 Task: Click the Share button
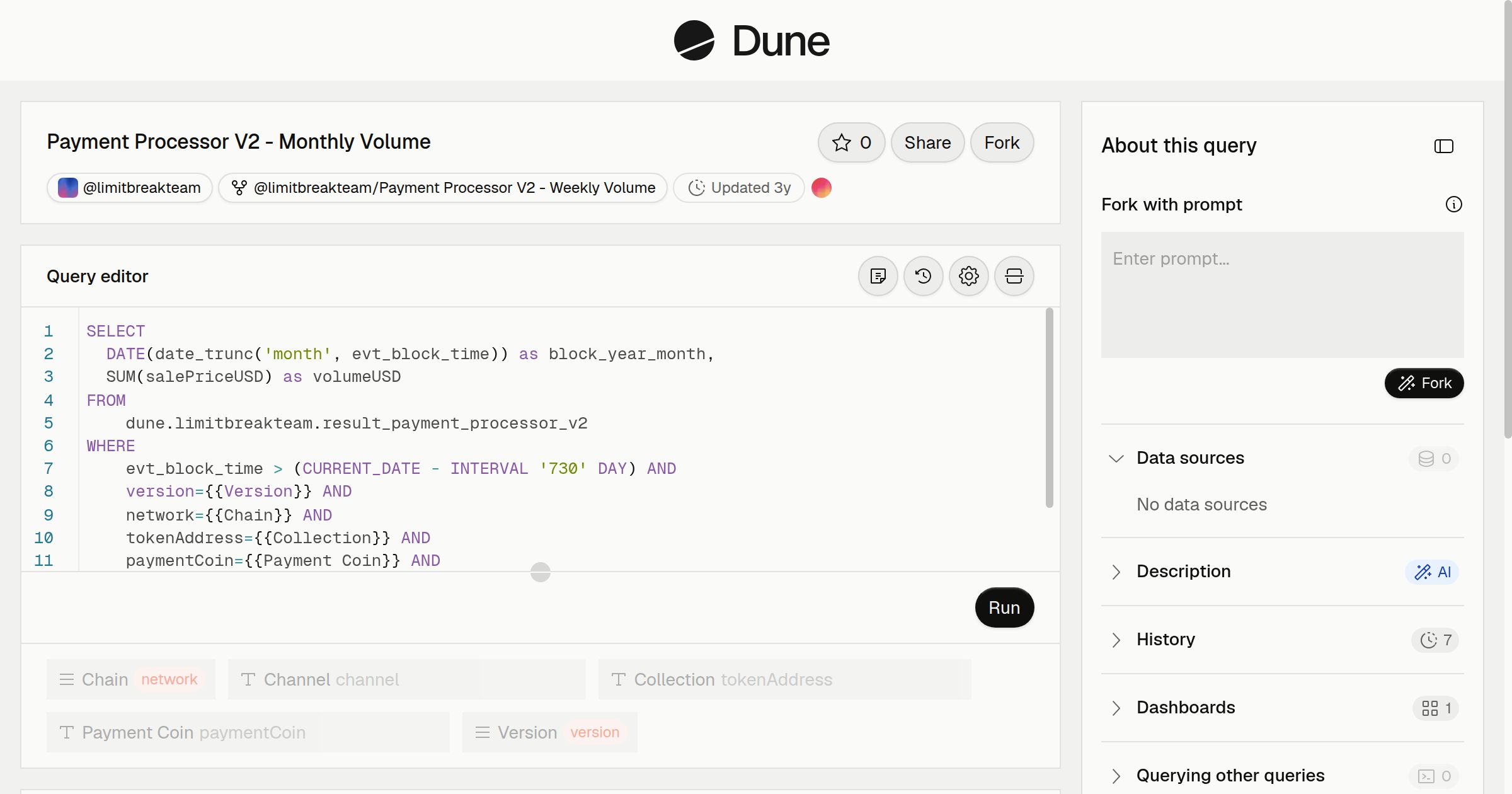coord(927,142)
